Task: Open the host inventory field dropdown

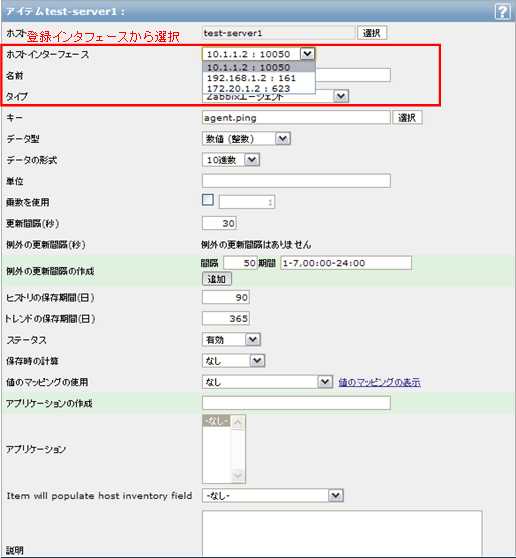Action: 273,496
